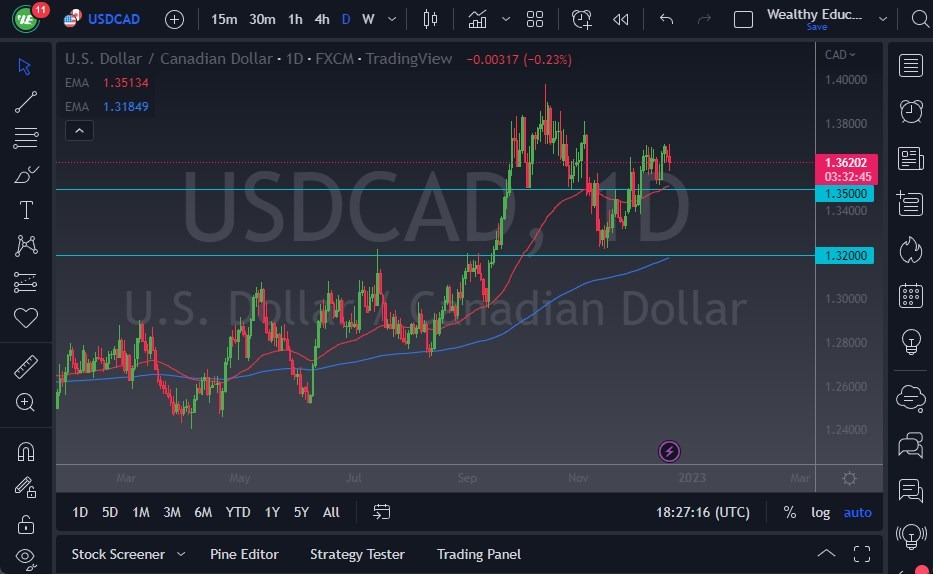The width and height of the screenshot is (933, 574).
Task: Click the search magnifier at top right
Action: [x=921, y=20]
